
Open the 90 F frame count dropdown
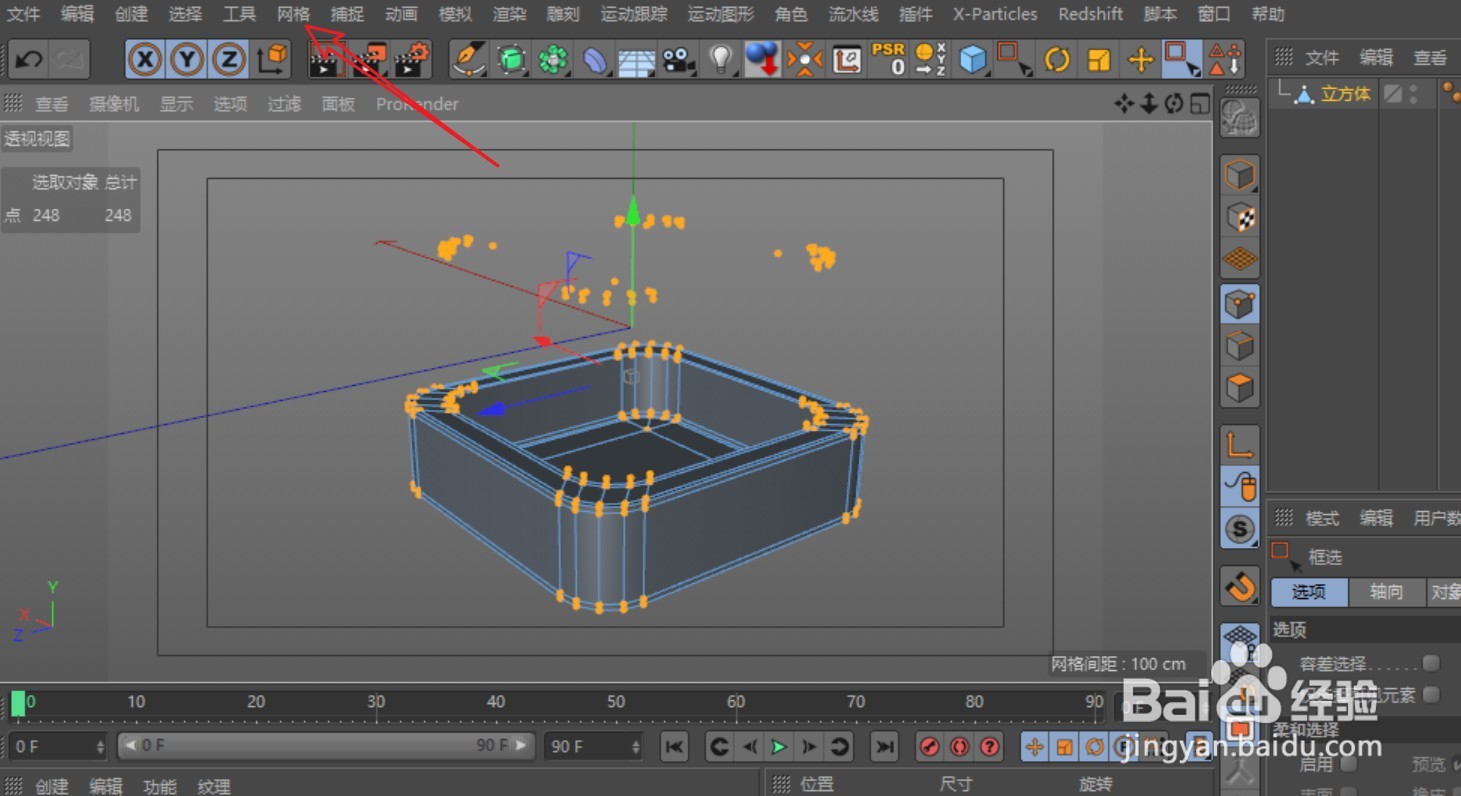636,746
